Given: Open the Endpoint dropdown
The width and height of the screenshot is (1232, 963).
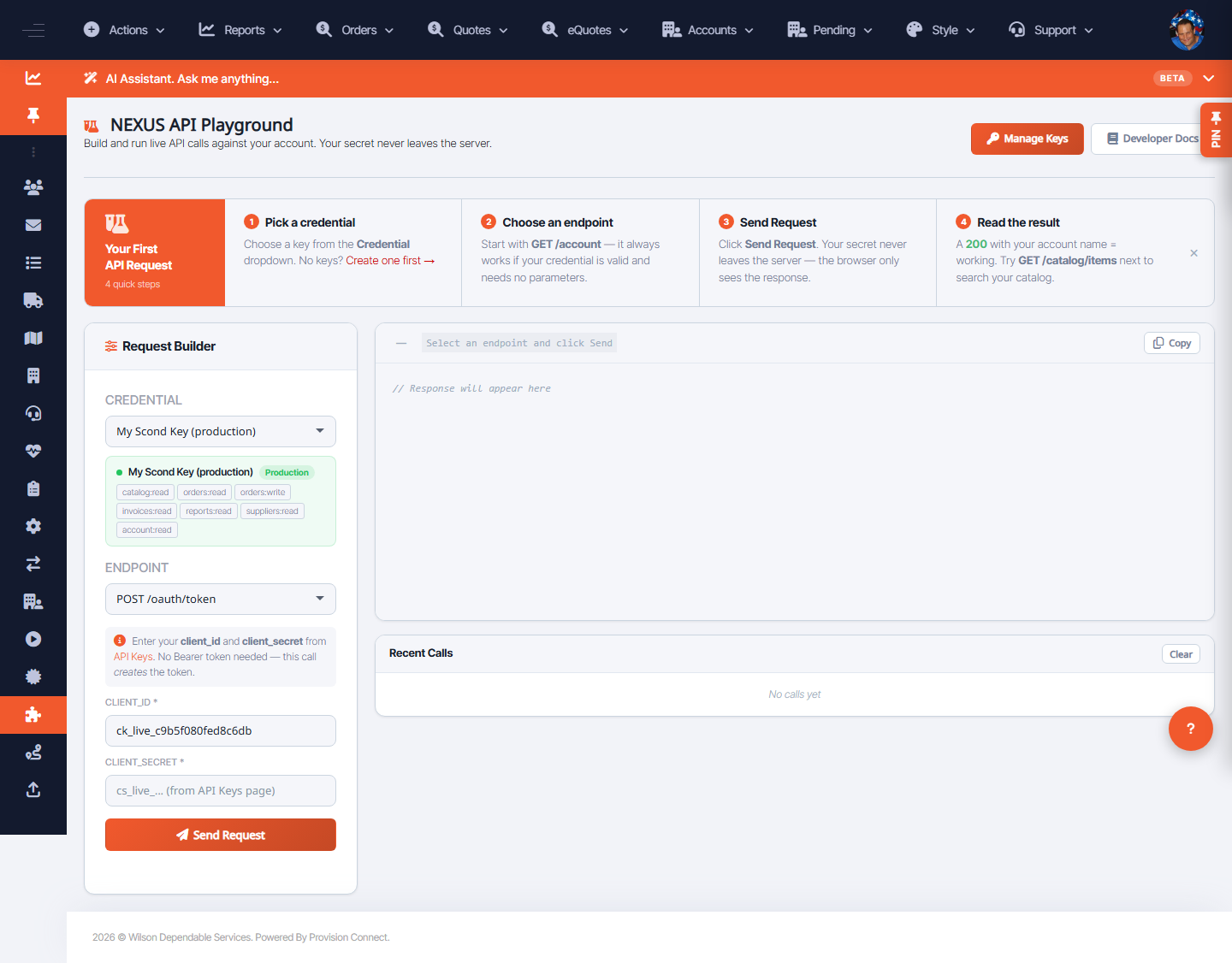Looking at the screenshot, I should pos(221,599).
